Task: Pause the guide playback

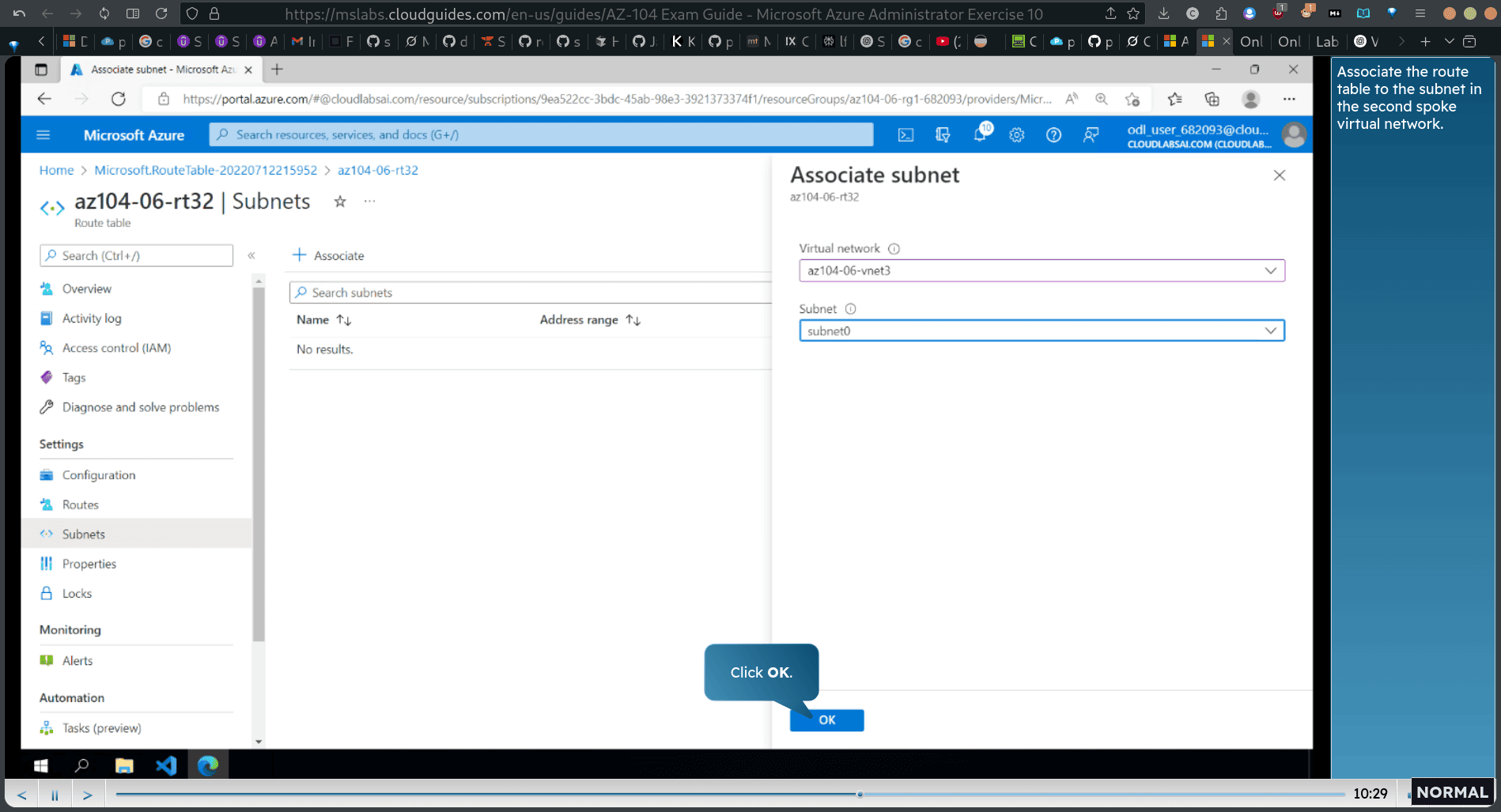Action: pyautogui.click(x=55, y=795)
